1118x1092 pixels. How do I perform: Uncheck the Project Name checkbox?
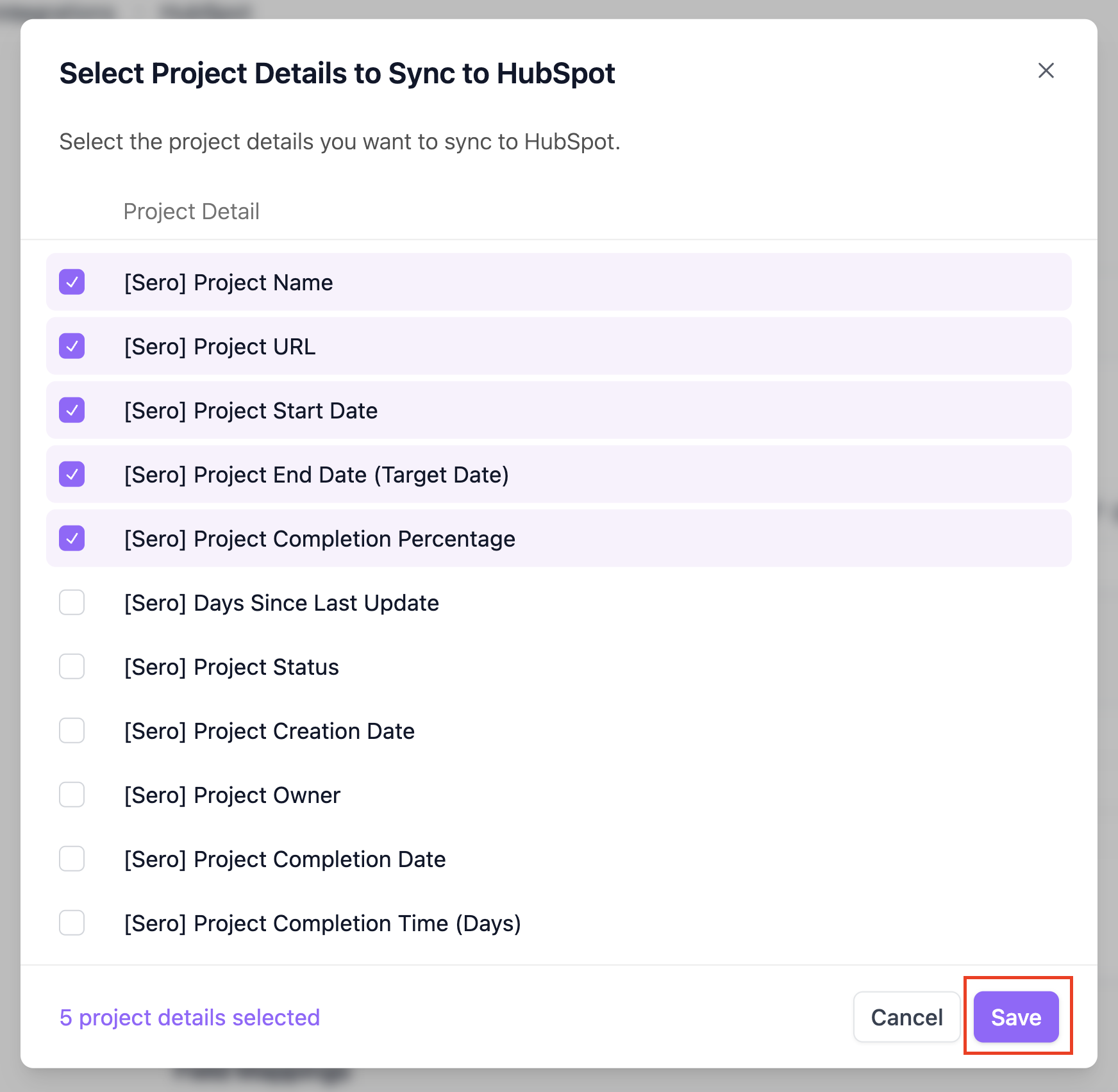[x=72, y=282]
